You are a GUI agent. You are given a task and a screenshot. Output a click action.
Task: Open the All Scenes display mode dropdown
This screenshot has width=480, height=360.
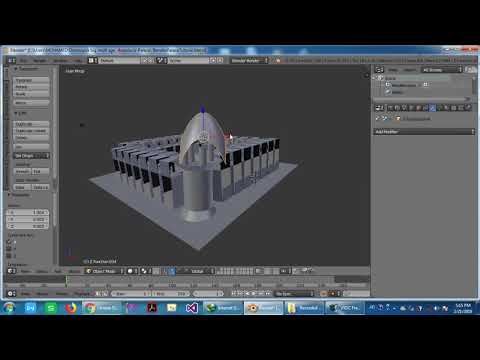pos(442,69)
